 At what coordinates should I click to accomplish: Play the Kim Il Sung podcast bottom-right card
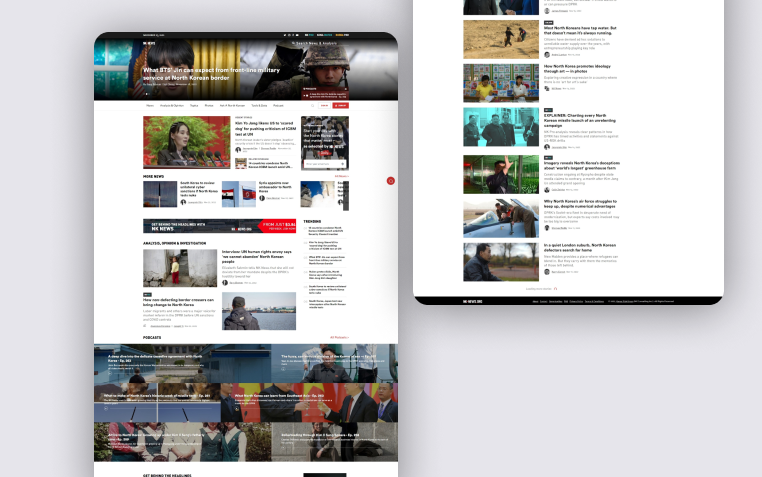pyautogui.click(x=283, y=447)
